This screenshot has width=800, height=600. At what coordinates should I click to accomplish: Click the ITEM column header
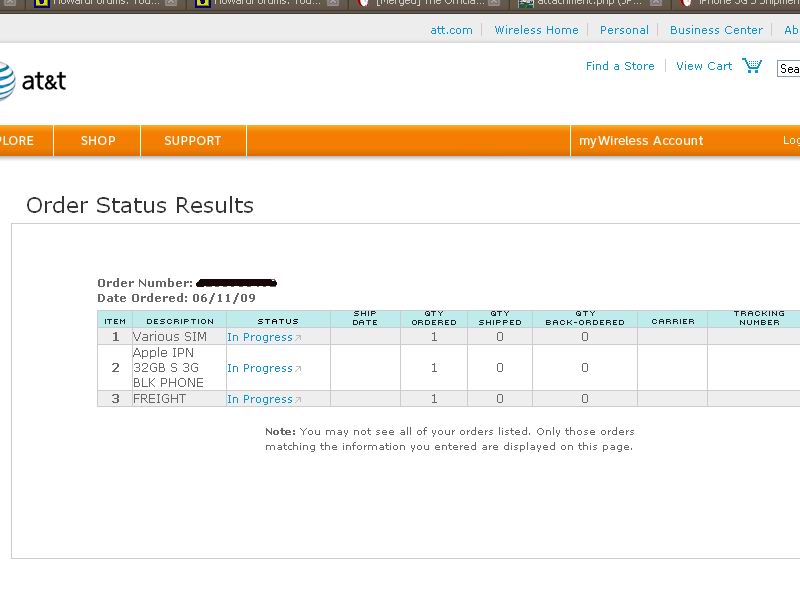pos(115,321)
